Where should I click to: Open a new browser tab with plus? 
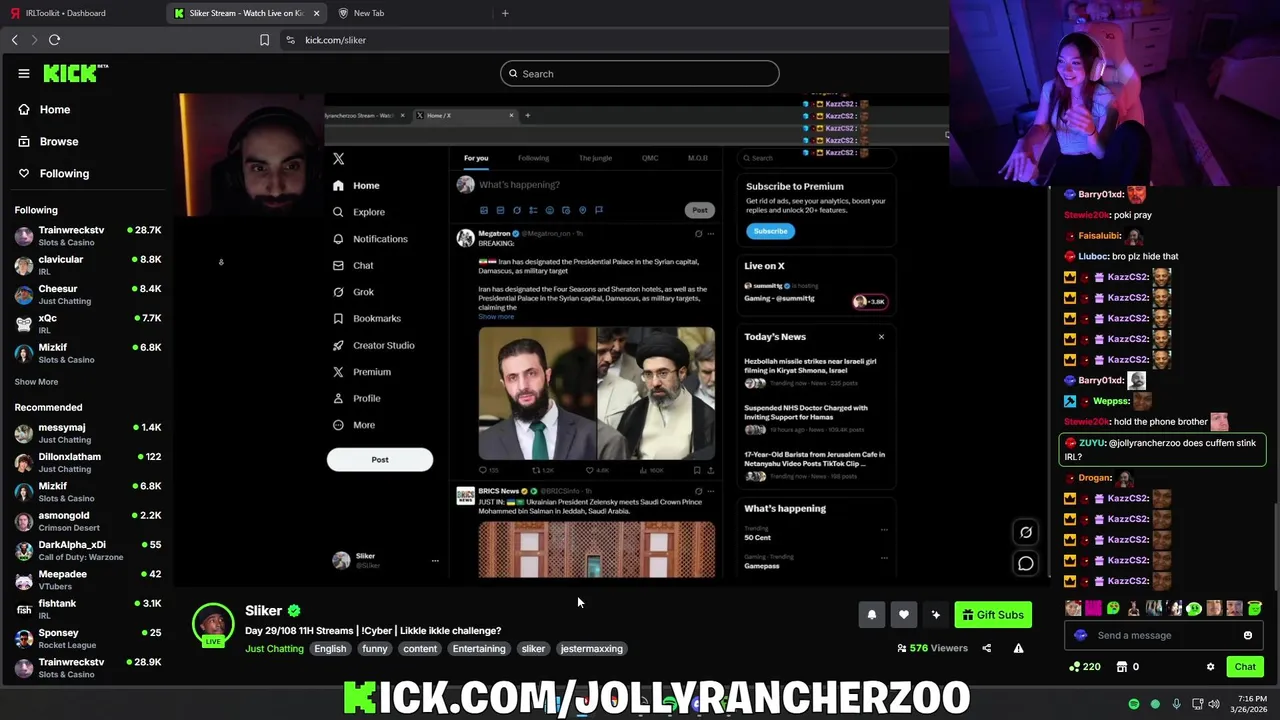(505, 13)
